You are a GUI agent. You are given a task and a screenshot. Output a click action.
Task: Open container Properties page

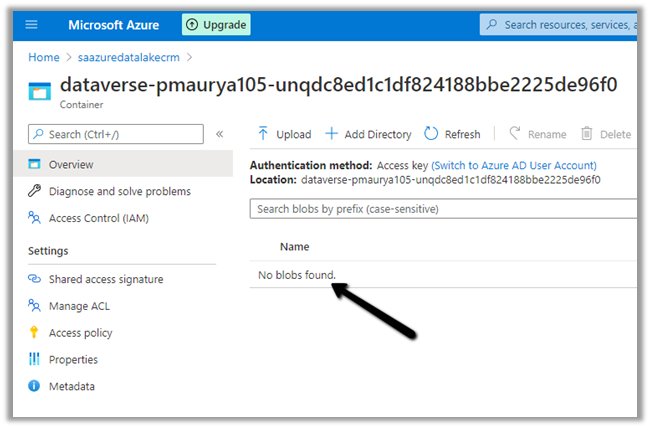pyautogui.click(x=73, y=359)
